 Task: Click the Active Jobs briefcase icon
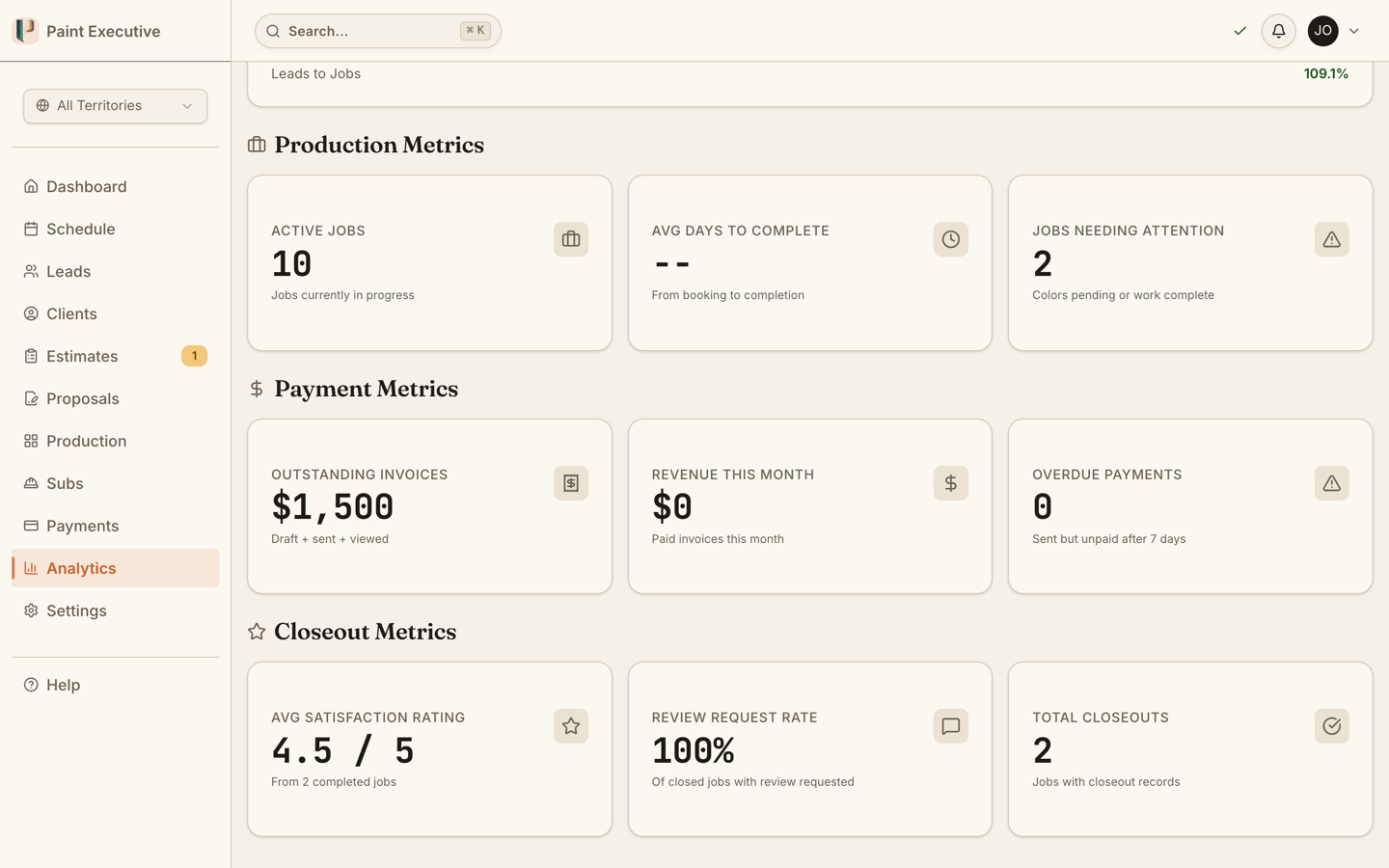(x=571, y=239)
